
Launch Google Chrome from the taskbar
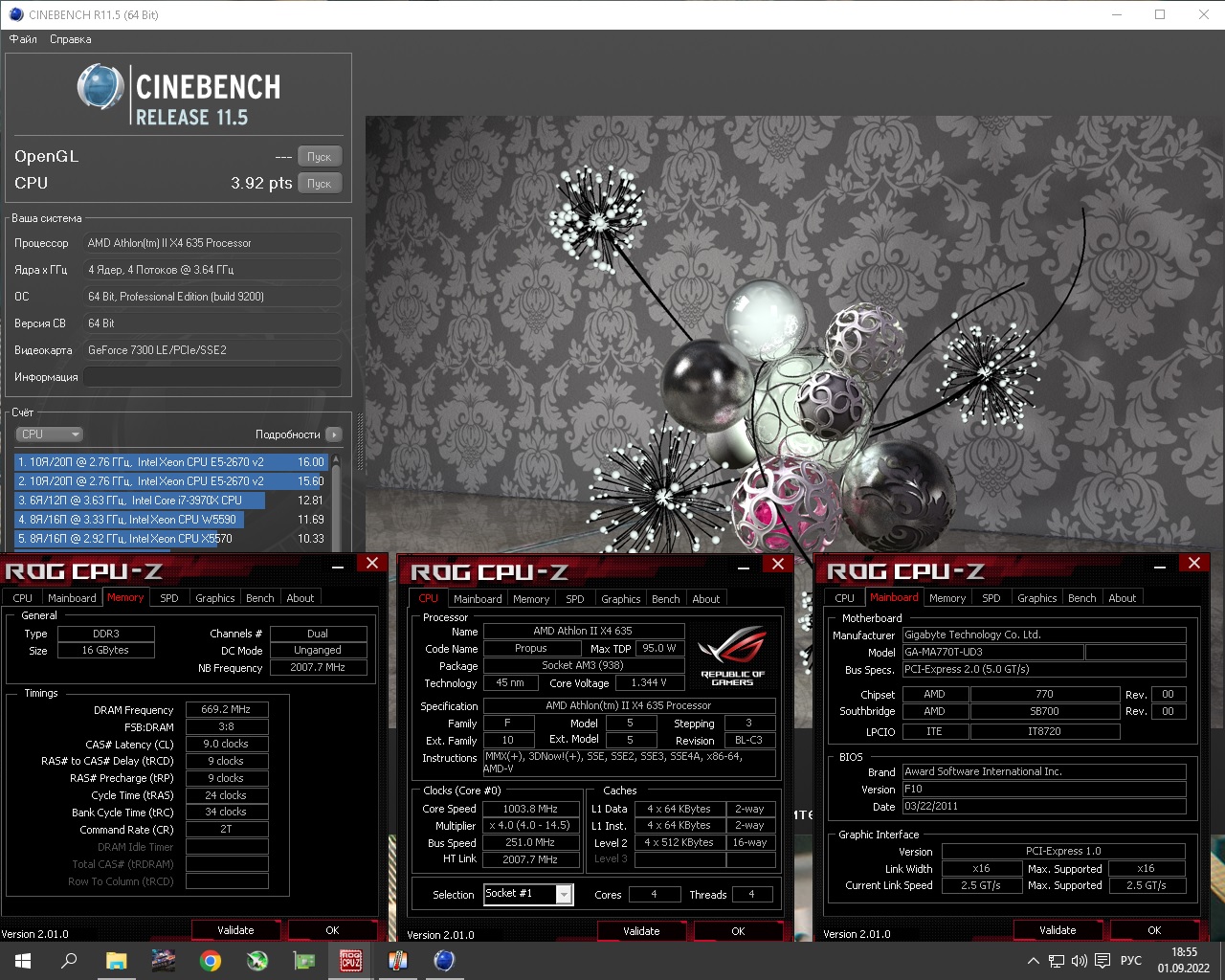pos(211,961)
